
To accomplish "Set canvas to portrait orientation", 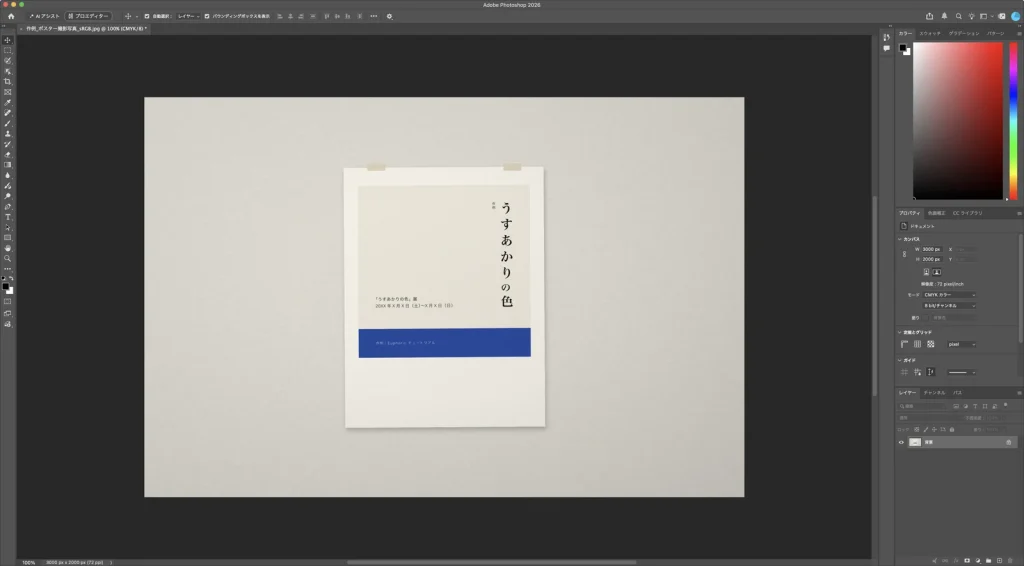I will tap(926, 272).
